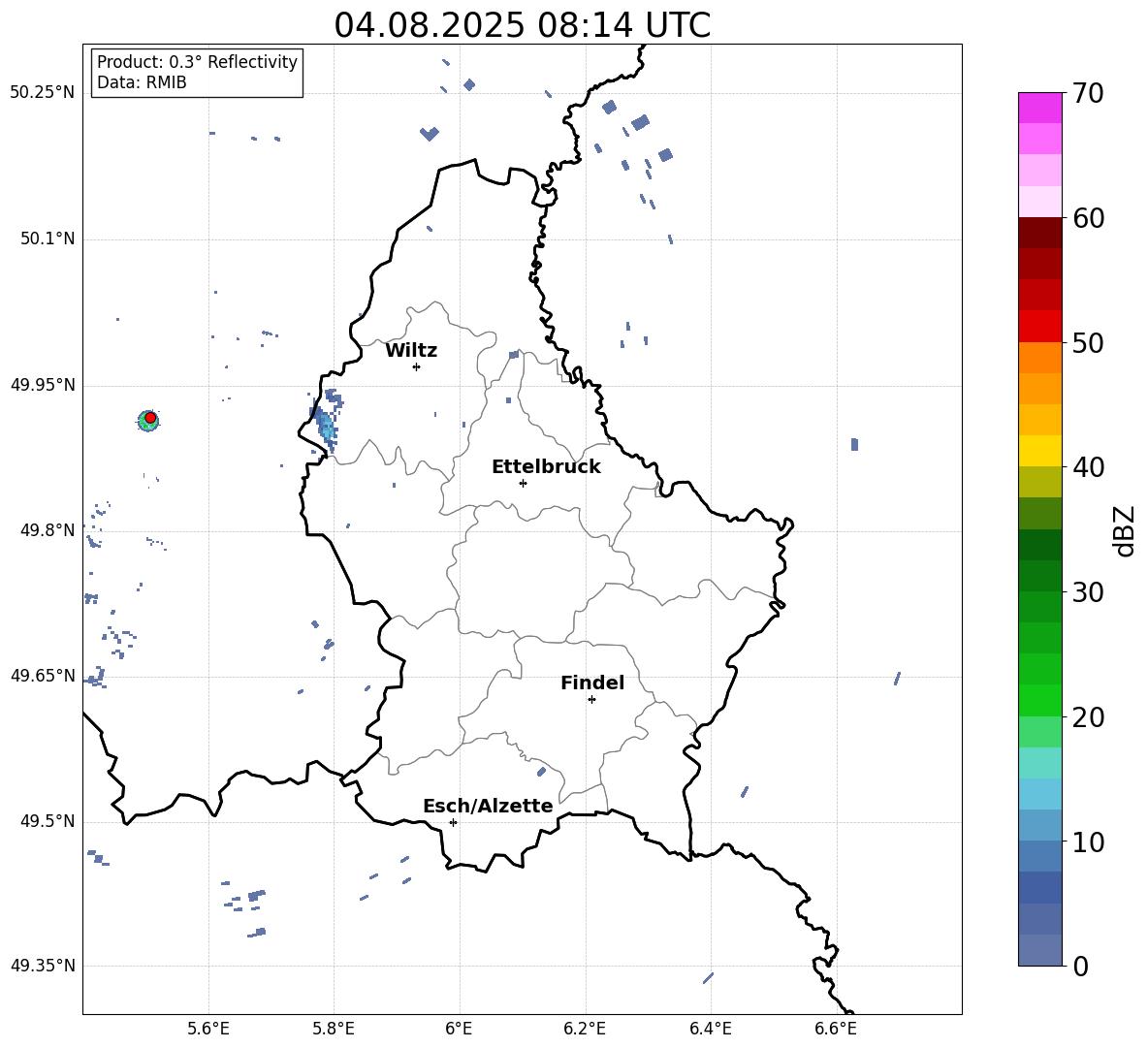Select the Ettelbruck station label
Screen dimensions: 1148x1048
point(546,467)
